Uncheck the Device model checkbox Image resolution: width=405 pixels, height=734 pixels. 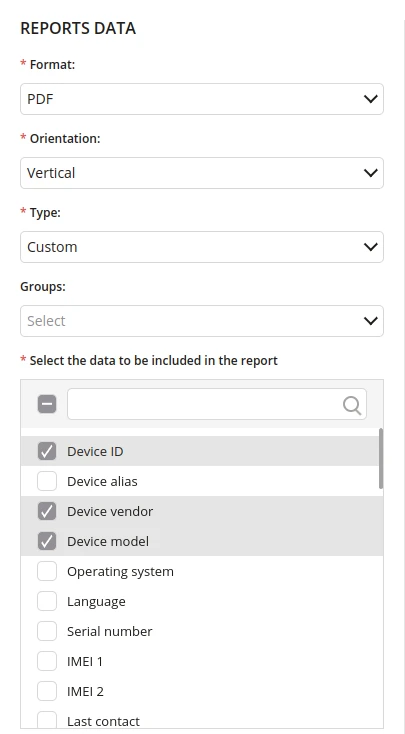[x=47, y=541]
